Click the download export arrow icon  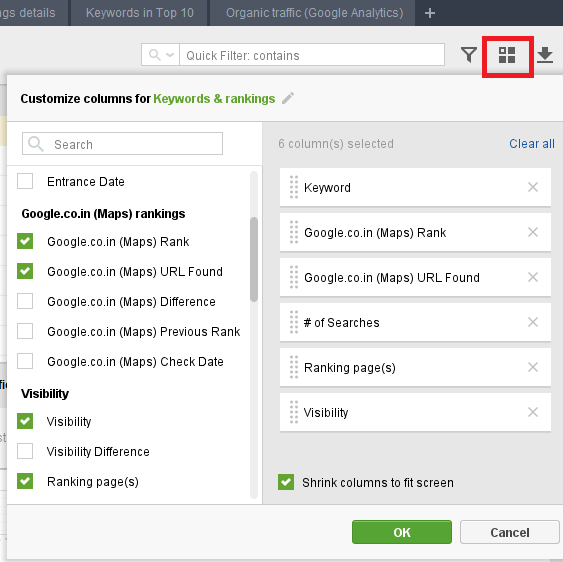545,55
